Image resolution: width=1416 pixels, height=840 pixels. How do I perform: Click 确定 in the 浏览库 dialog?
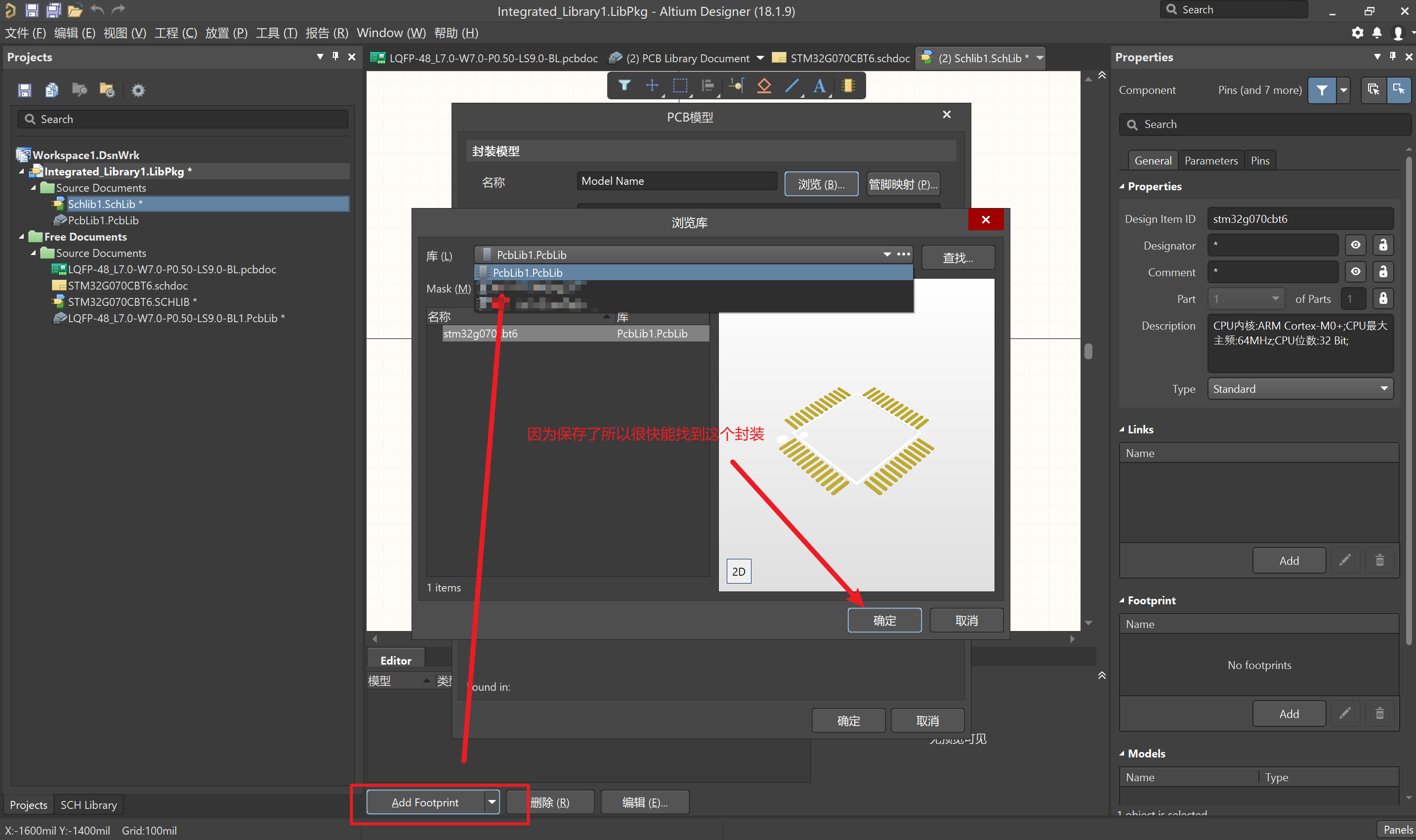pyautogui.click(x=884, y=621)
